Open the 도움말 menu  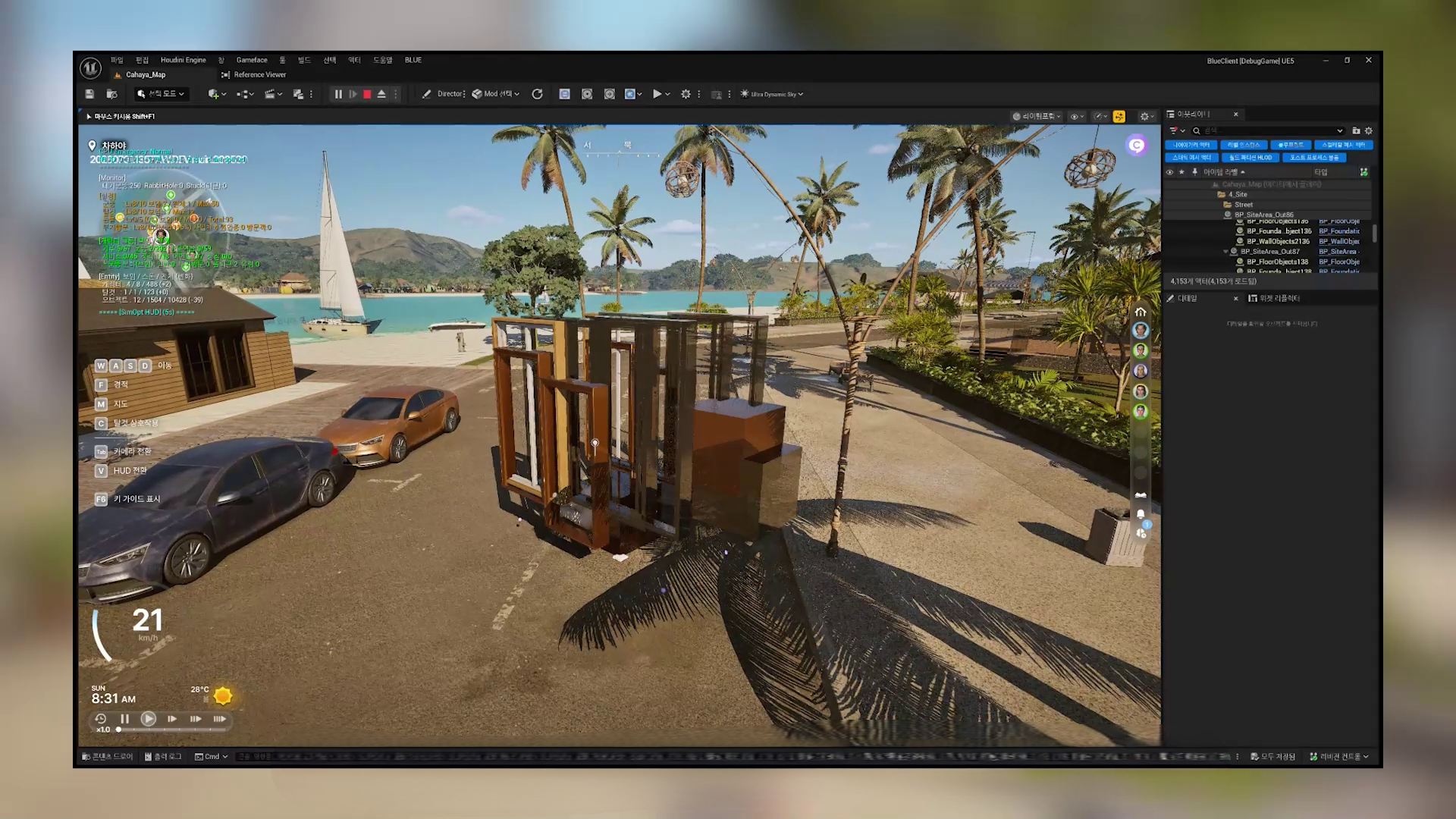(383, 60)
